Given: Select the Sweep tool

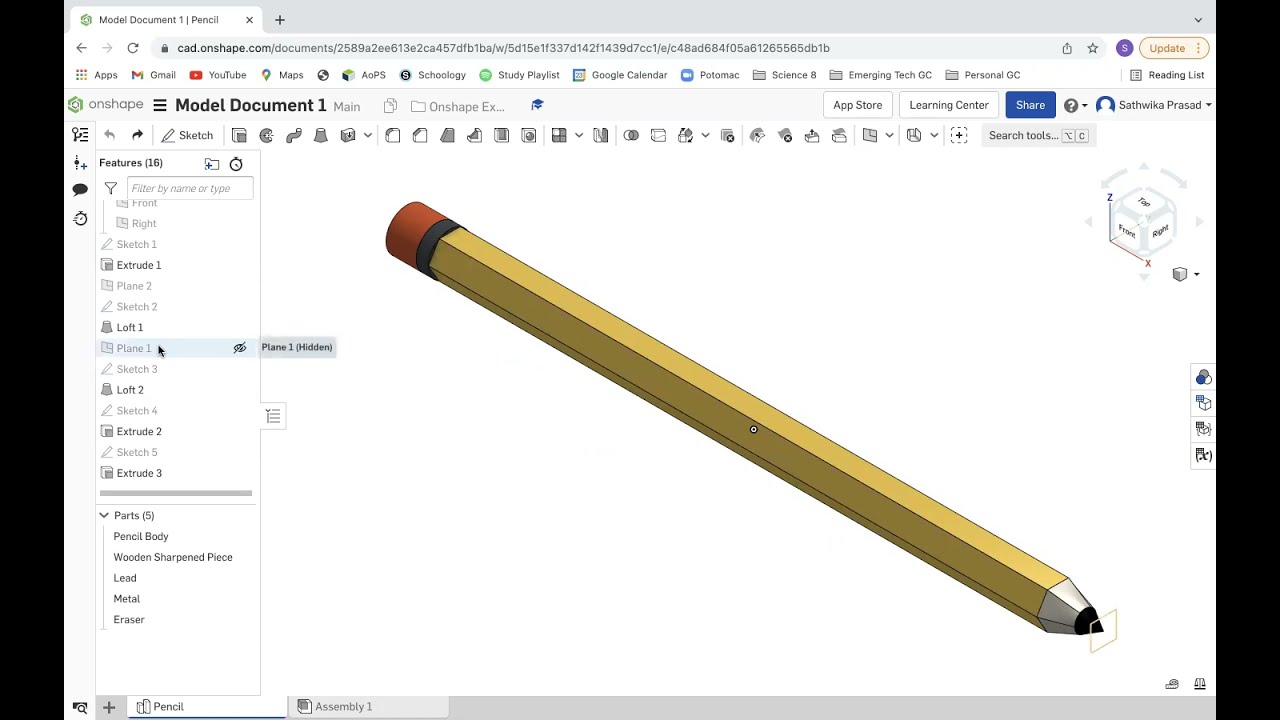Looking at the screenshot, I should 293,135.
